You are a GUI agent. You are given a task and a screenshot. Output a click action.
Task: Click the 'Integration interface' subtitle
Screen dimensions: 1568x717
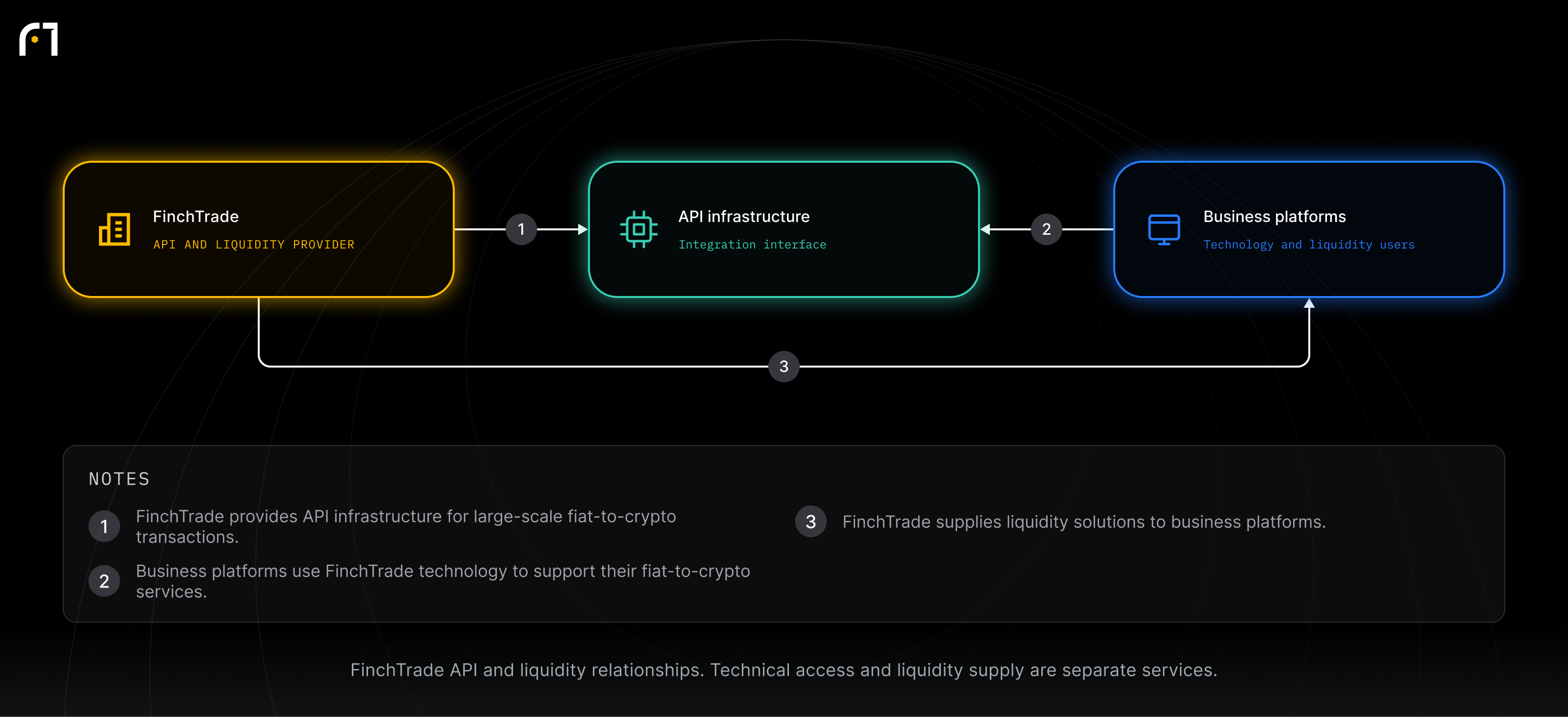point(752,245)
